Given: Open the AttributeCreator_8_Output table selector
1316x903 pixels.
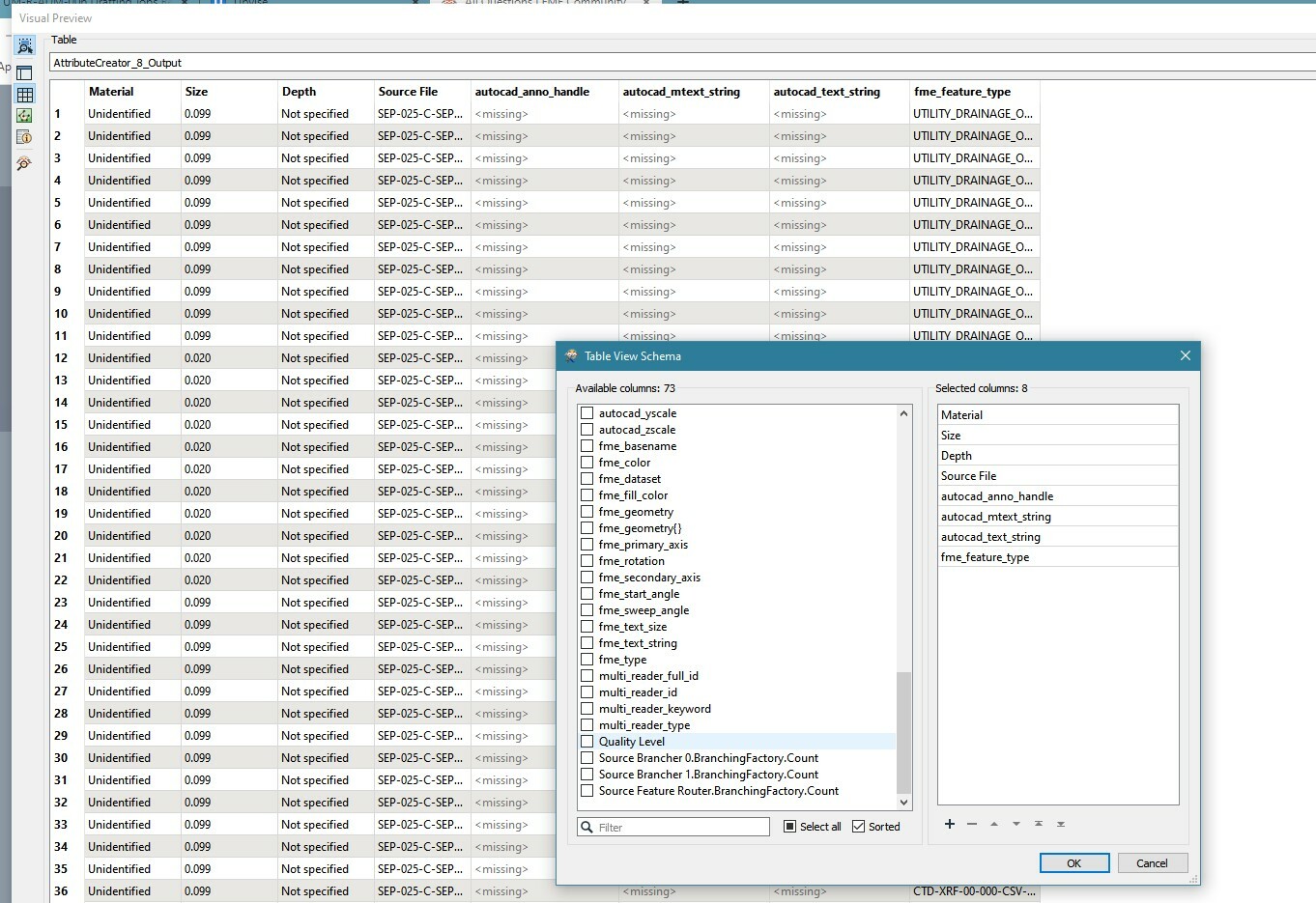Looking at the screenshot, I should click(x=682, y=63).
